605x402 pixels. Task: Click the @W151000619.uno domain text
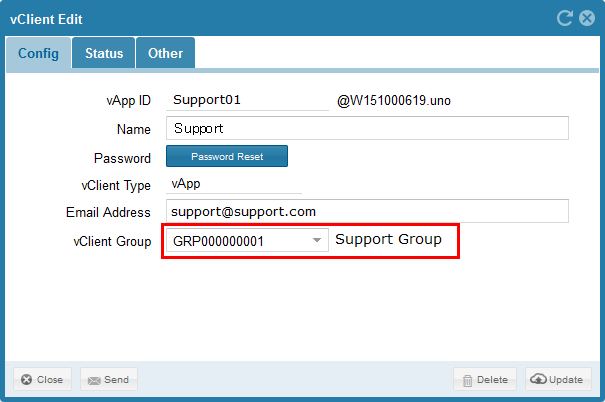coord(394,101)
